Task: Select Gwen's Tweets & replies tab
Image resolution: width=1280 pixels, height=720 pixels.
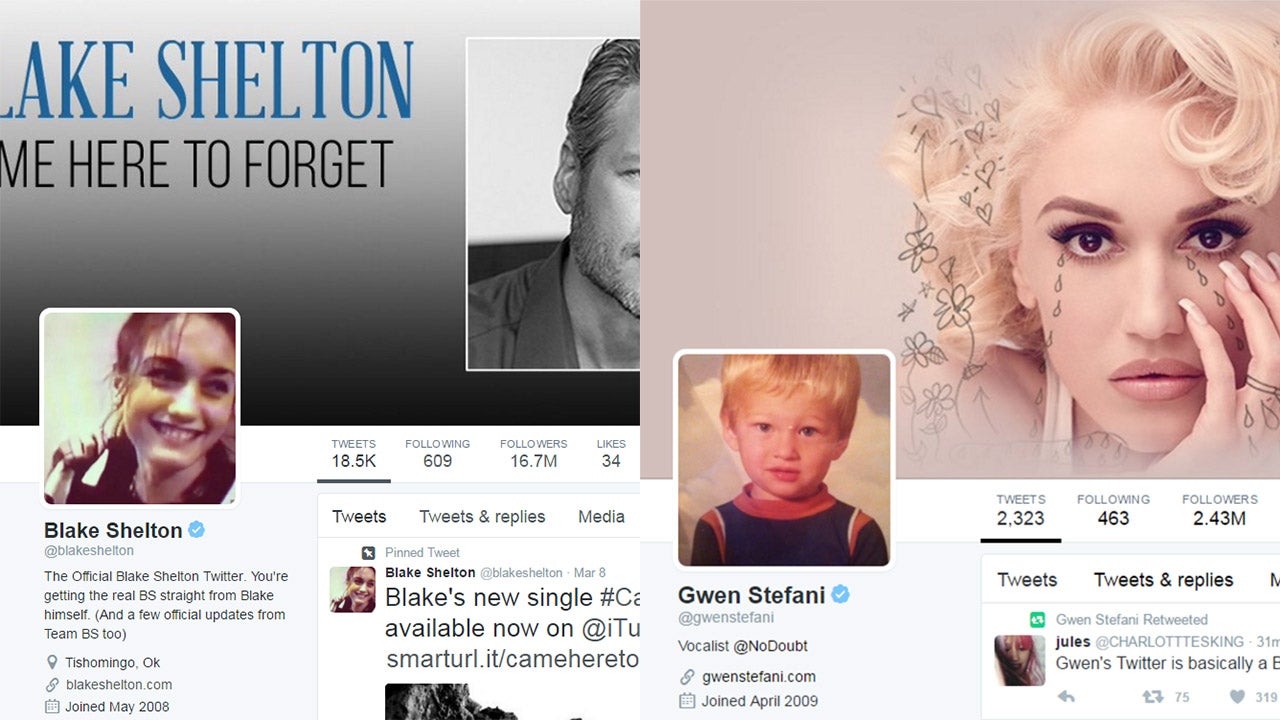Action: coord(1163,580)
